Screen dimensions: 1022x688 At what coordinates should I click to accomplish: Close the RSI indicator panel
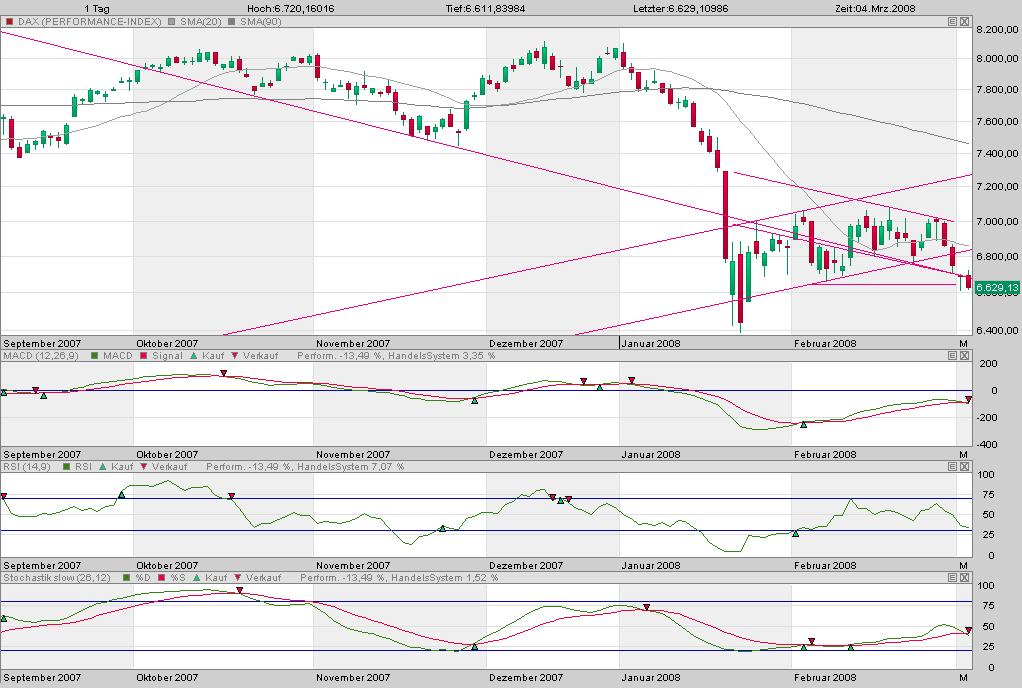(x=964, y=466)
